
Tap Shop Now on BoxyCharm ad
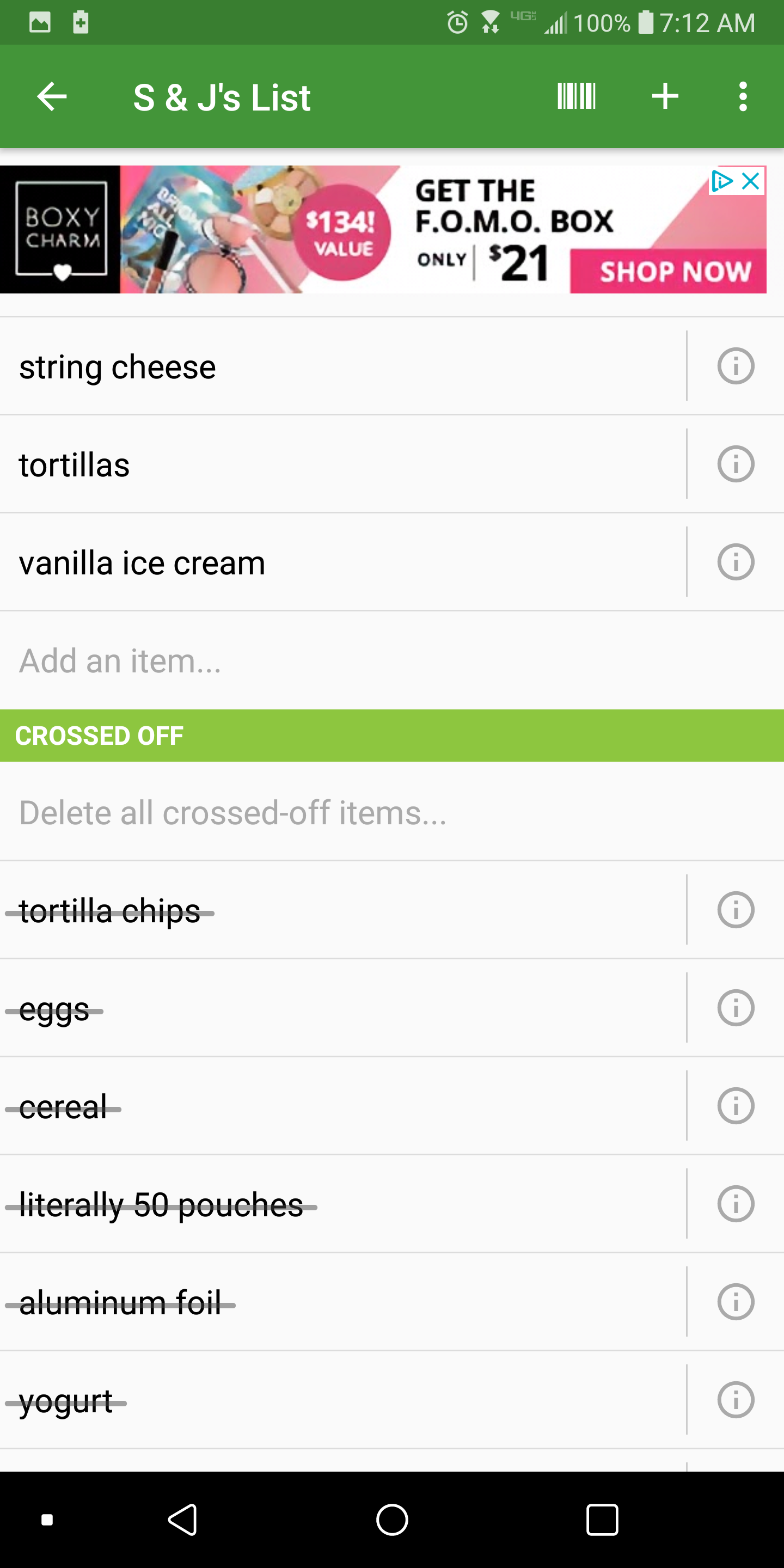coord(675,272)
